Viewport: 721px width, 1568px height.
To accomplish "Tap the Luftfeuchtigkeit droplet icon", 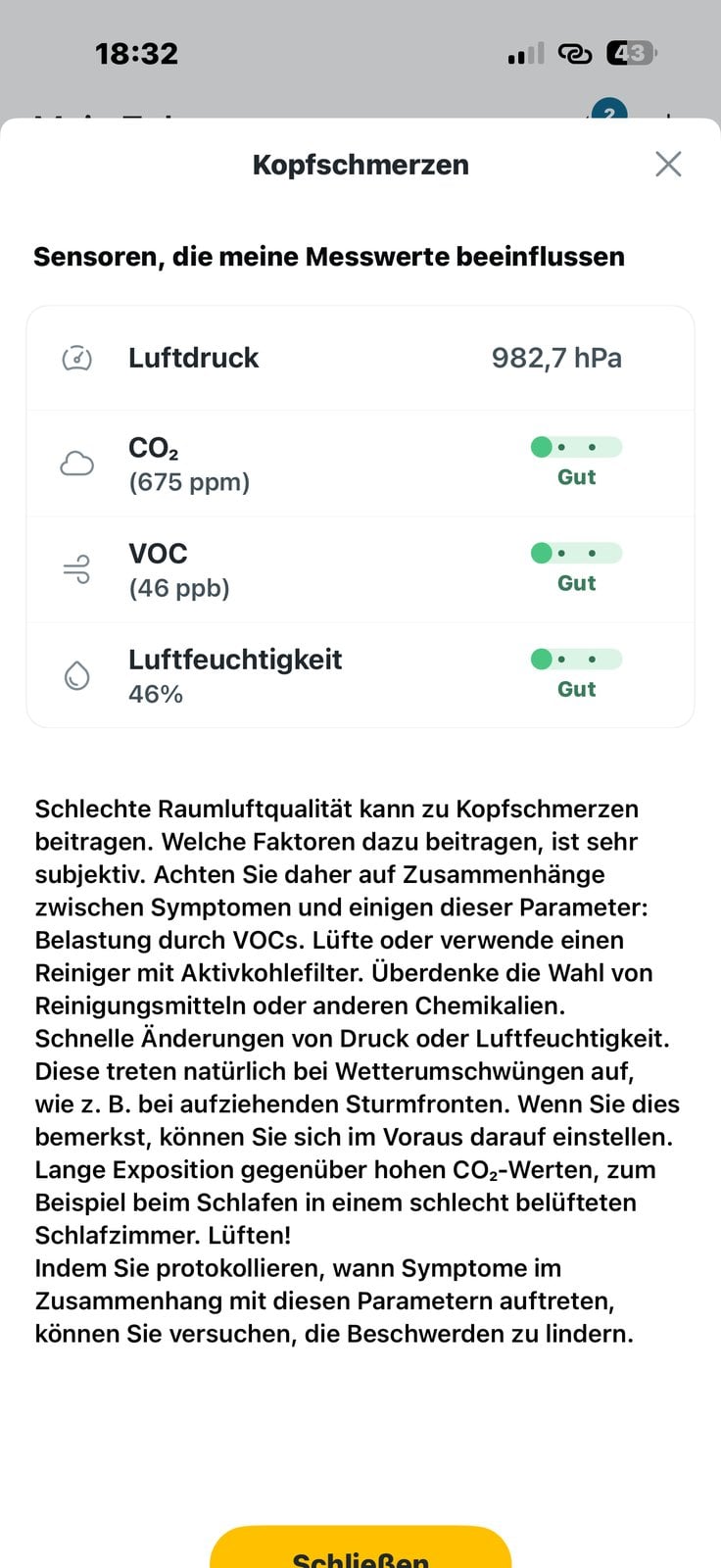I will tap(77, 675).
